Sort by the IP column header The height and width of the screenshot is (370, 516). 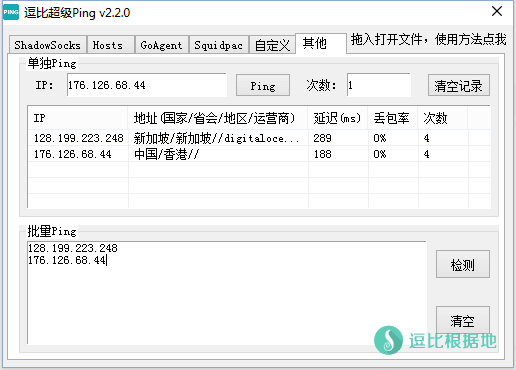pyautogui.click(x=78, y=118)
